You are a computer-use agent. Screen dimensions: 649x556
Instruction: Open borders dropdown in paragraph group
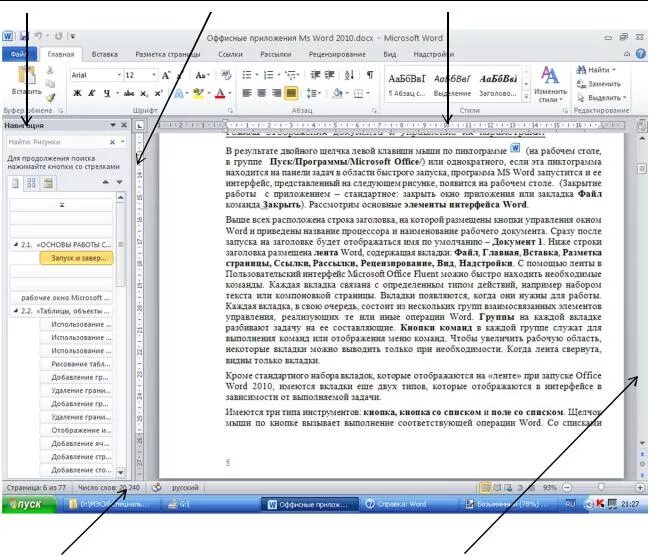(x=368, y=93)
